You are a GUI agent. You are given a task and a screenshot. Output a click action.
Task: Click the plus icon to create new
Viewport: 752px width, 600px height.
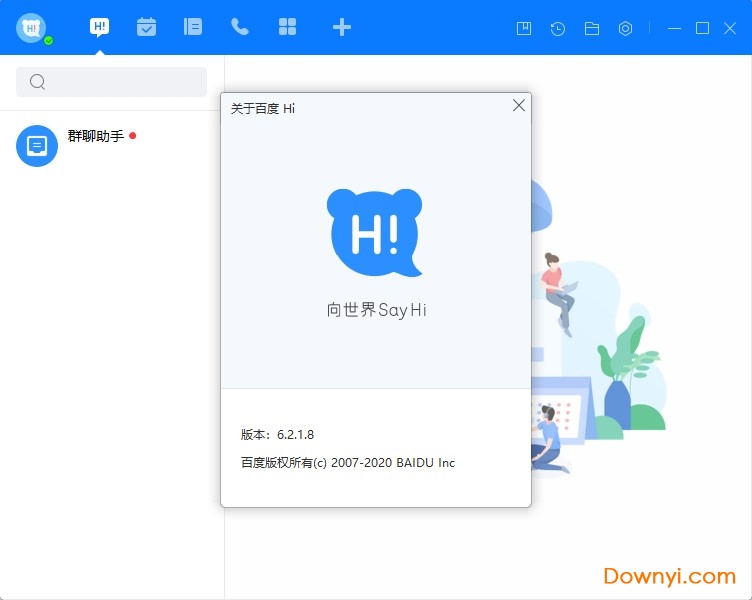342,27
